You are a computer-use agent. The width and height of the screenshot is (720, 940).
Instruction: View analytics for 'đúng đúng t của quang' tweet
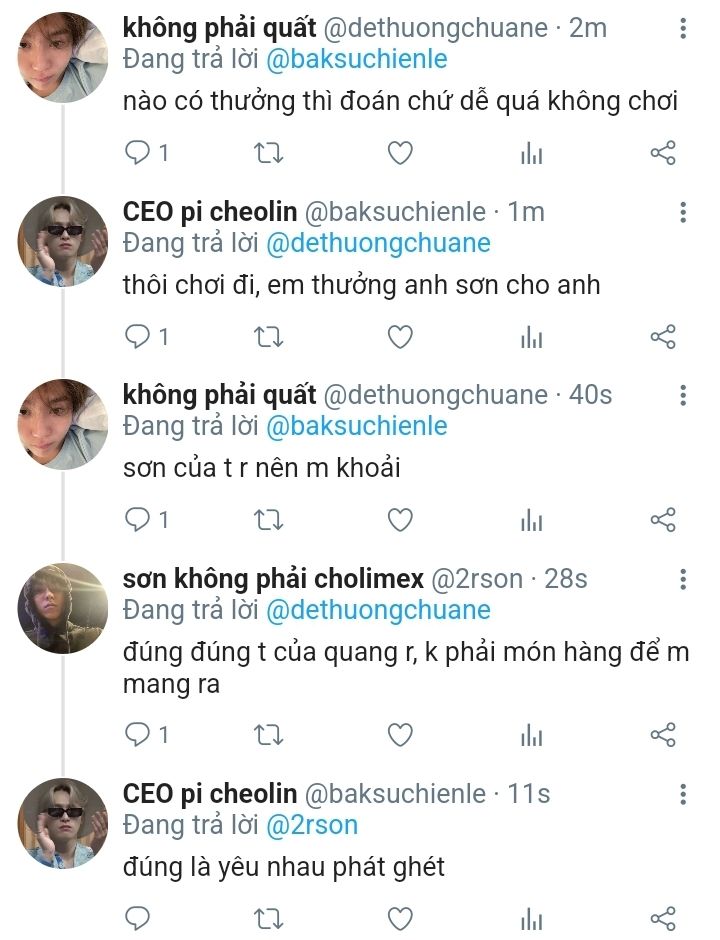531,736
